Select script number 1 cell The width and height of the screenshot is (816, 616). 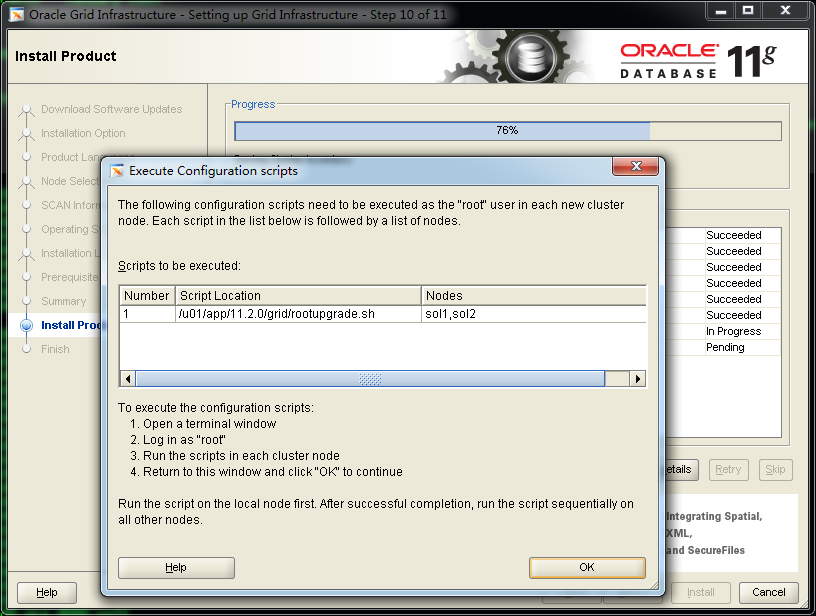coord(147,314)
